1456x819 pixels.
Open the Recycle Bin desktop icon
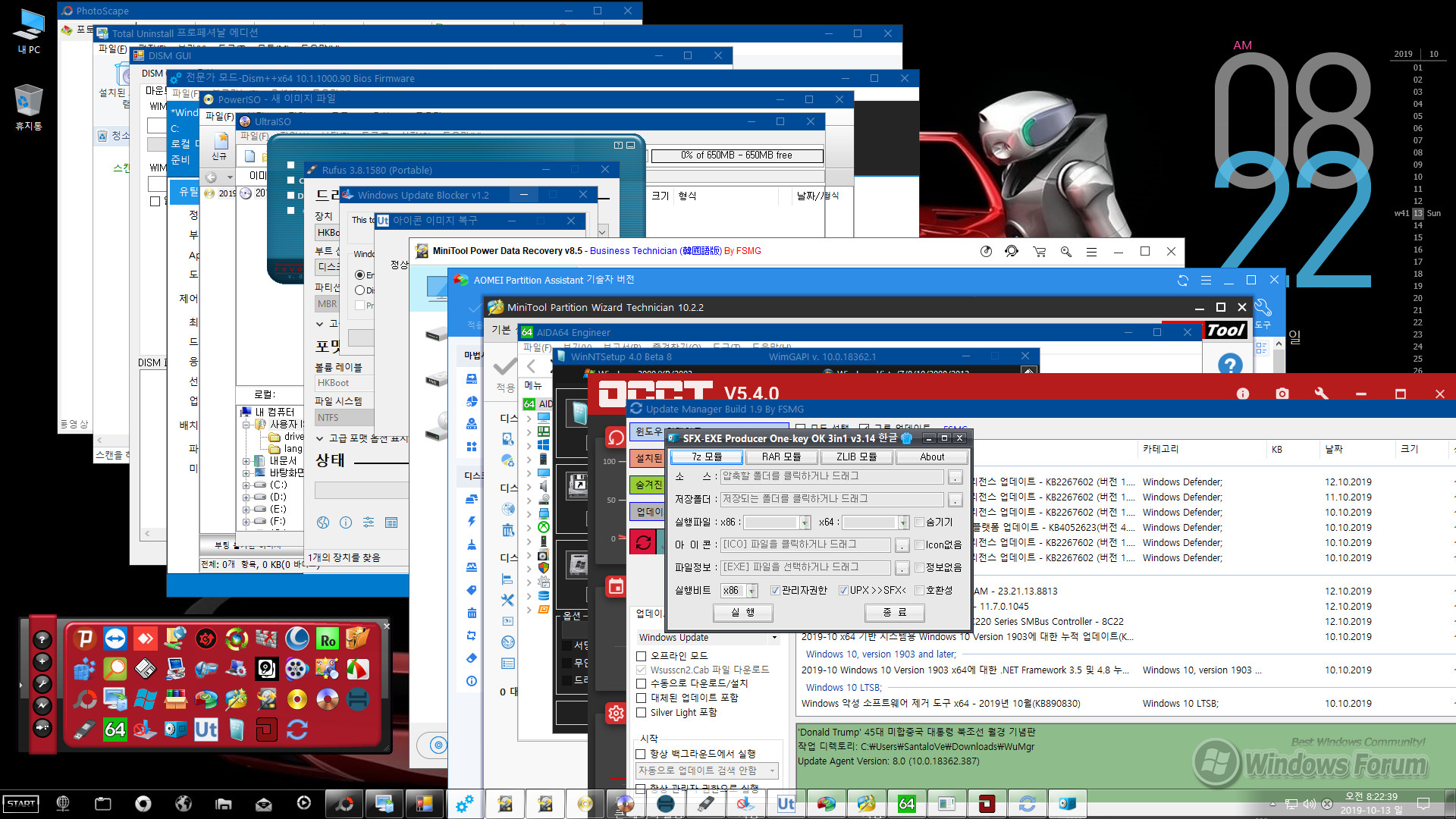coord(29,107)
